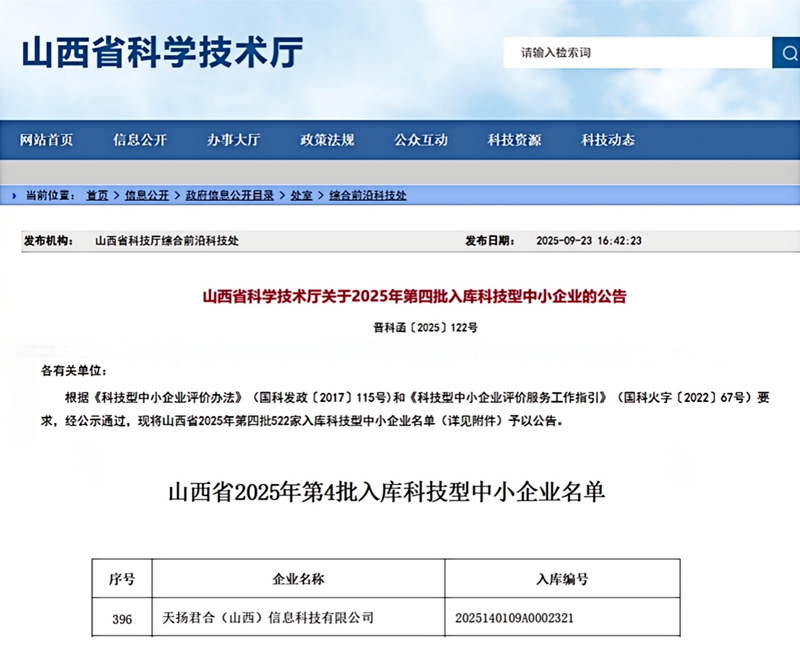Navigate to 科技资源 in the menu
The image size is (800, 654).
[514, 140]
